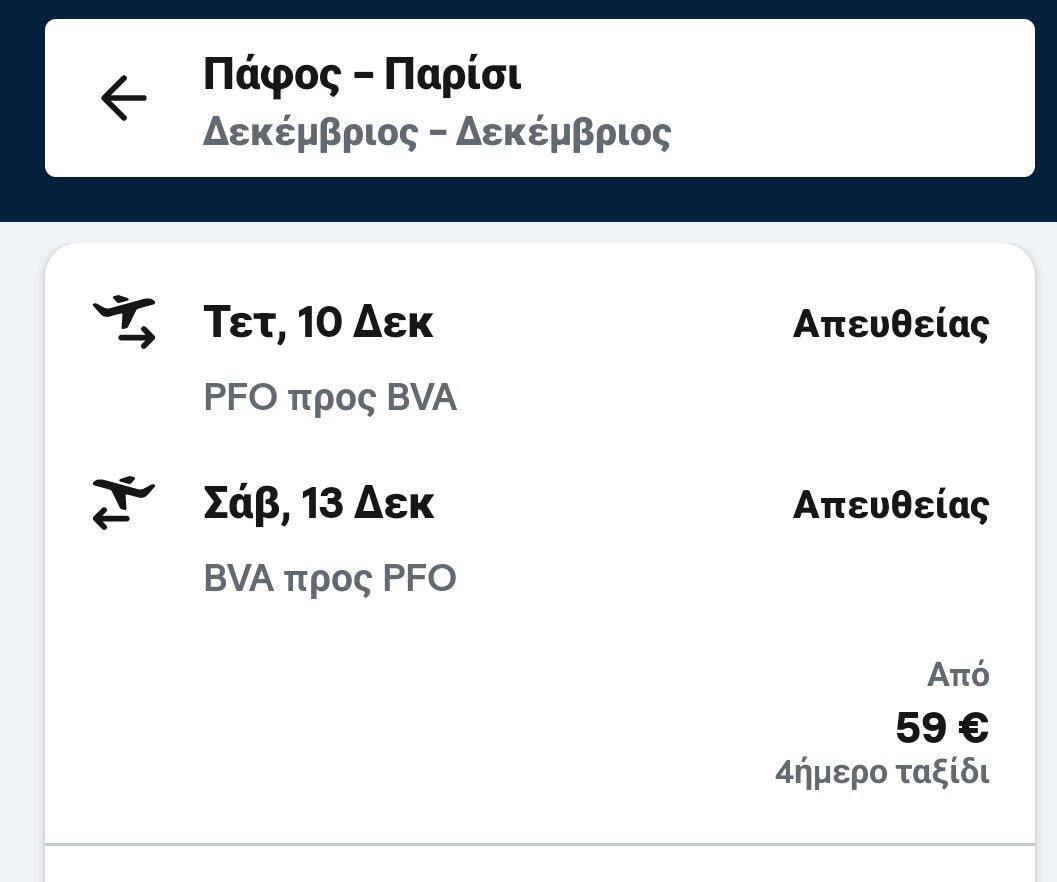Tap the PFO προς BVA route text

[330, 398]
